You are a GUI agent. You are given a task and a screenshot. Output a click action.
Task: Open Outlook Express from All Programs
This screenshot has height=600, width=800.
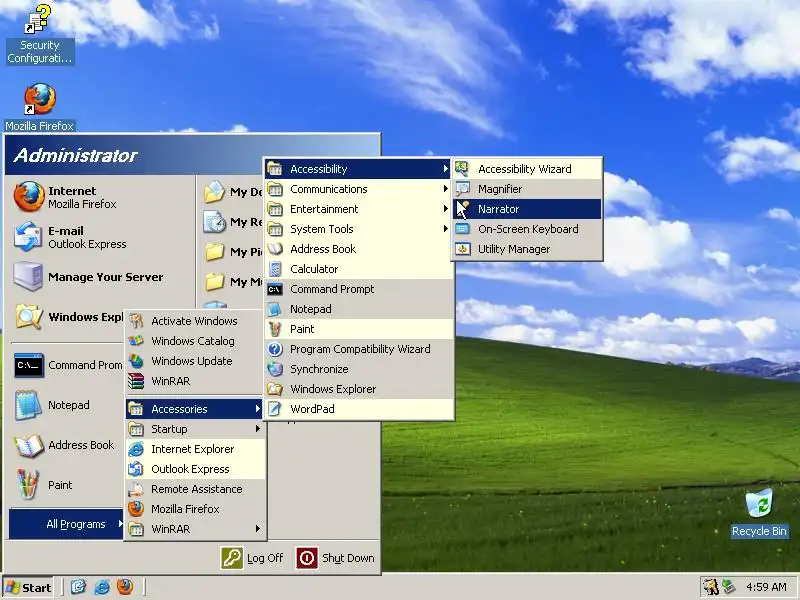[x=195, y=469]
